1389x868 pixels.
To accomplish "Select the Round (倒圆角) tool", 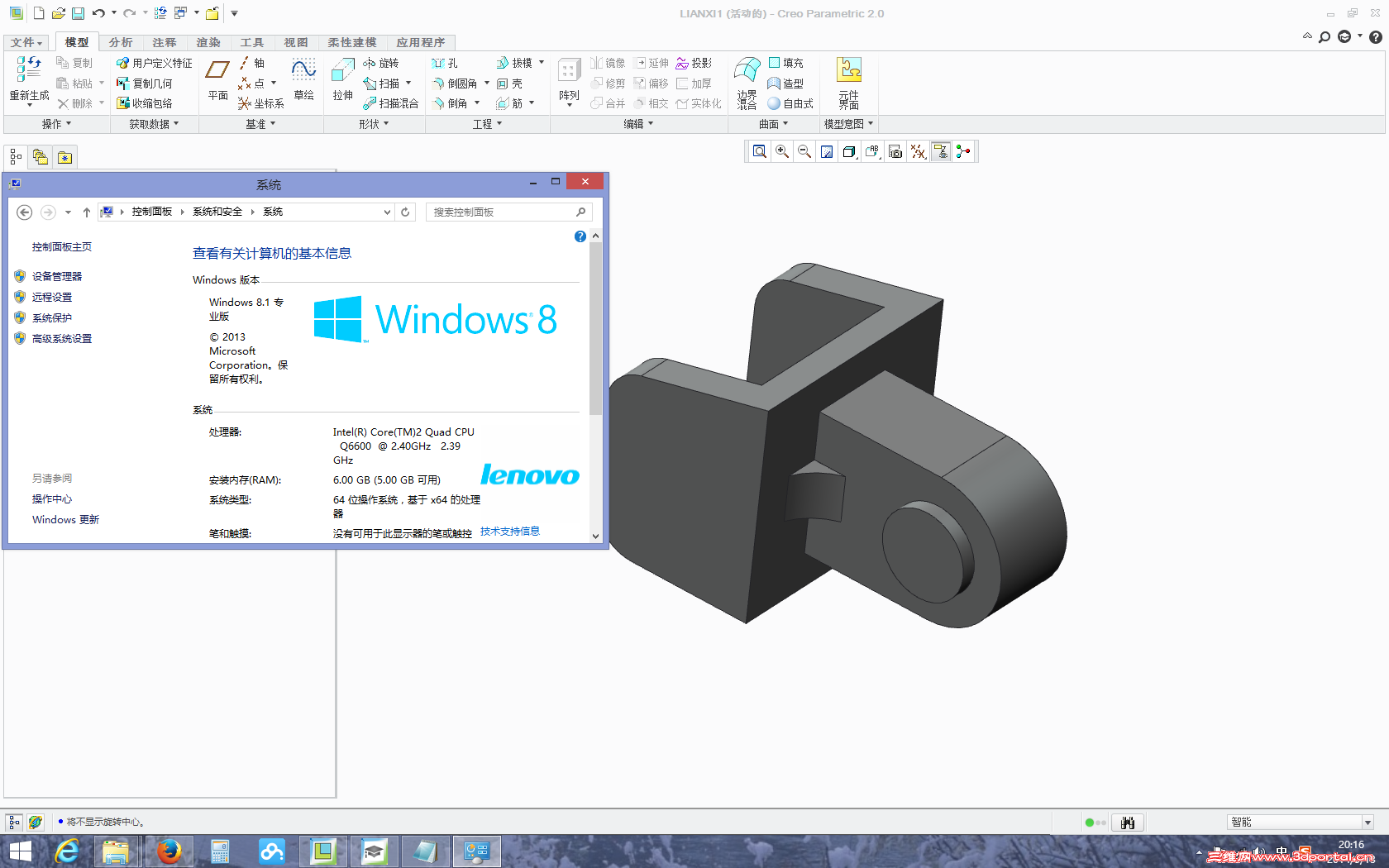I will pos(455,83).
